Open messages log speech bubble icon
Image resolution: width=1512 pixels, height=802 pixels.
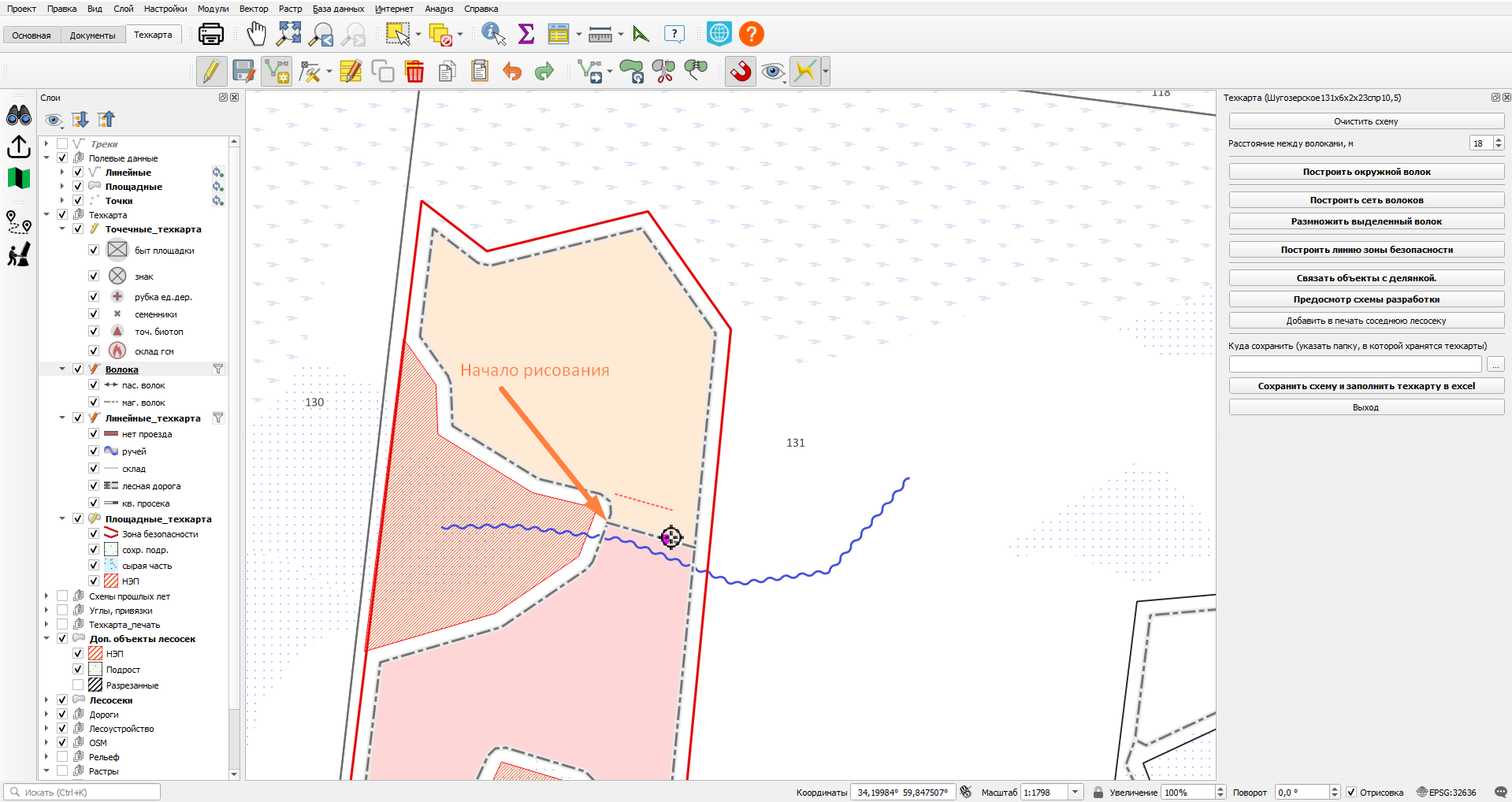[x=1501, y=793]
